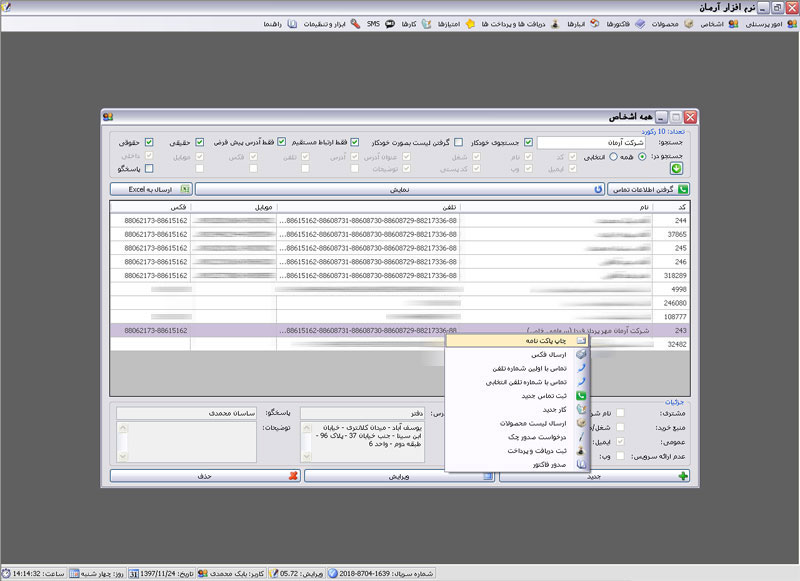Click the پاسخگو name field

[187, 413]
